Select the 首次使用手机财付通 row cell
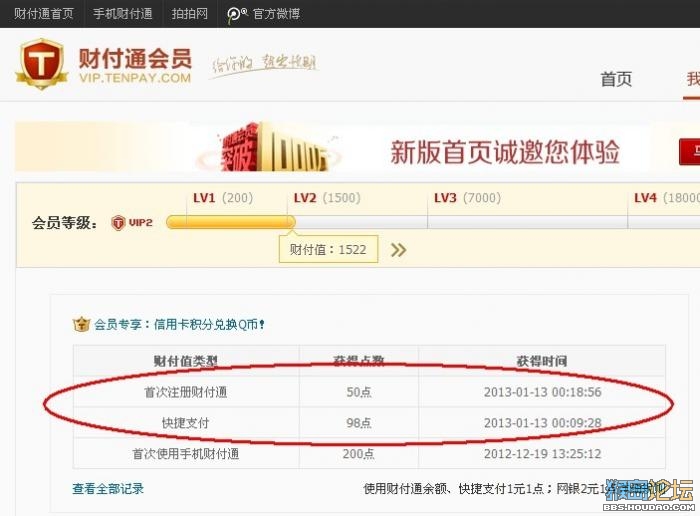Image resolution: width=700 pixels, height=516 pixels. [186, 454]
